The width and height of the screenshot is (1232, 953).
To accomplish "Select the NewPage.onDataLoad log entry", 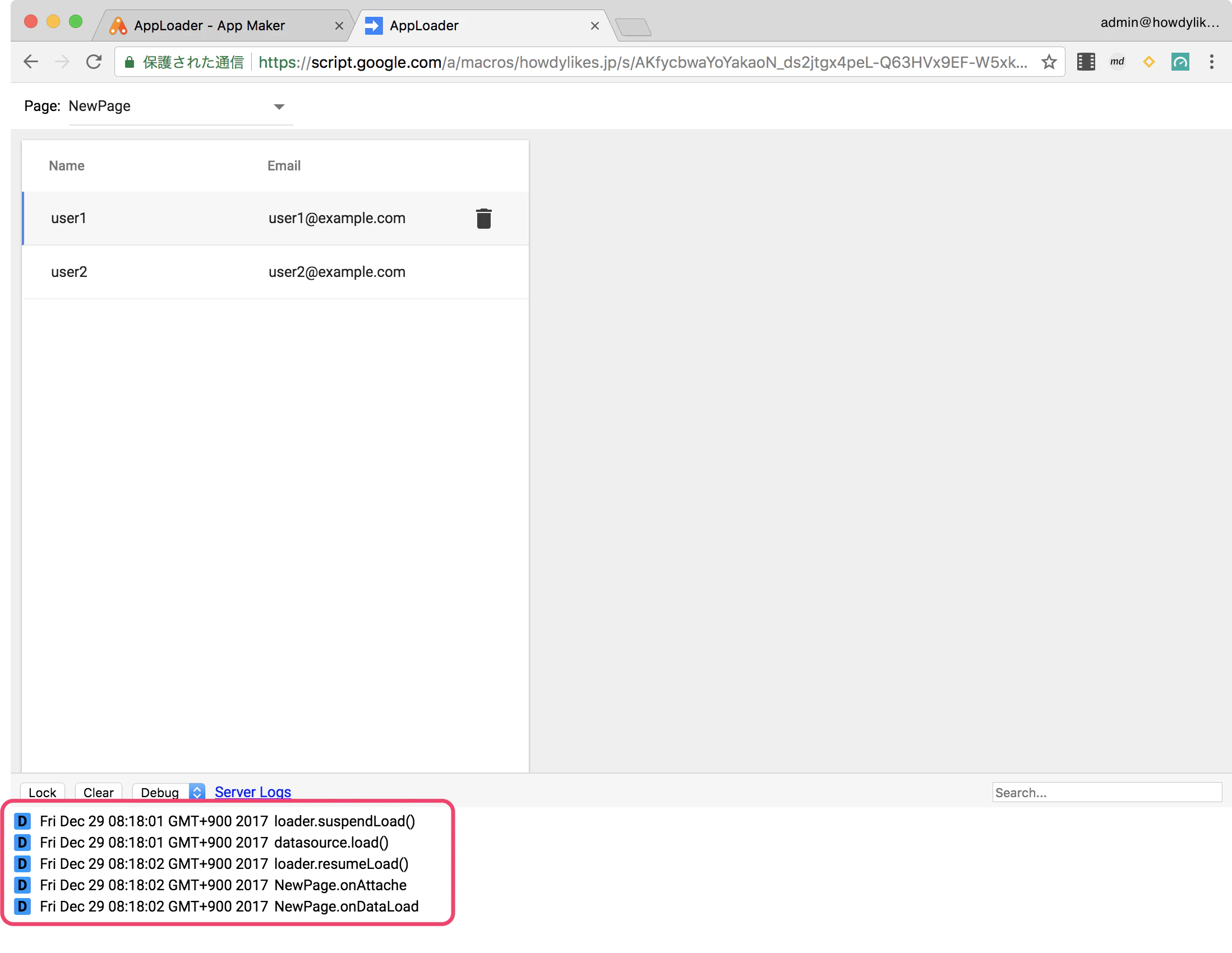I will [x=216, y=907].
